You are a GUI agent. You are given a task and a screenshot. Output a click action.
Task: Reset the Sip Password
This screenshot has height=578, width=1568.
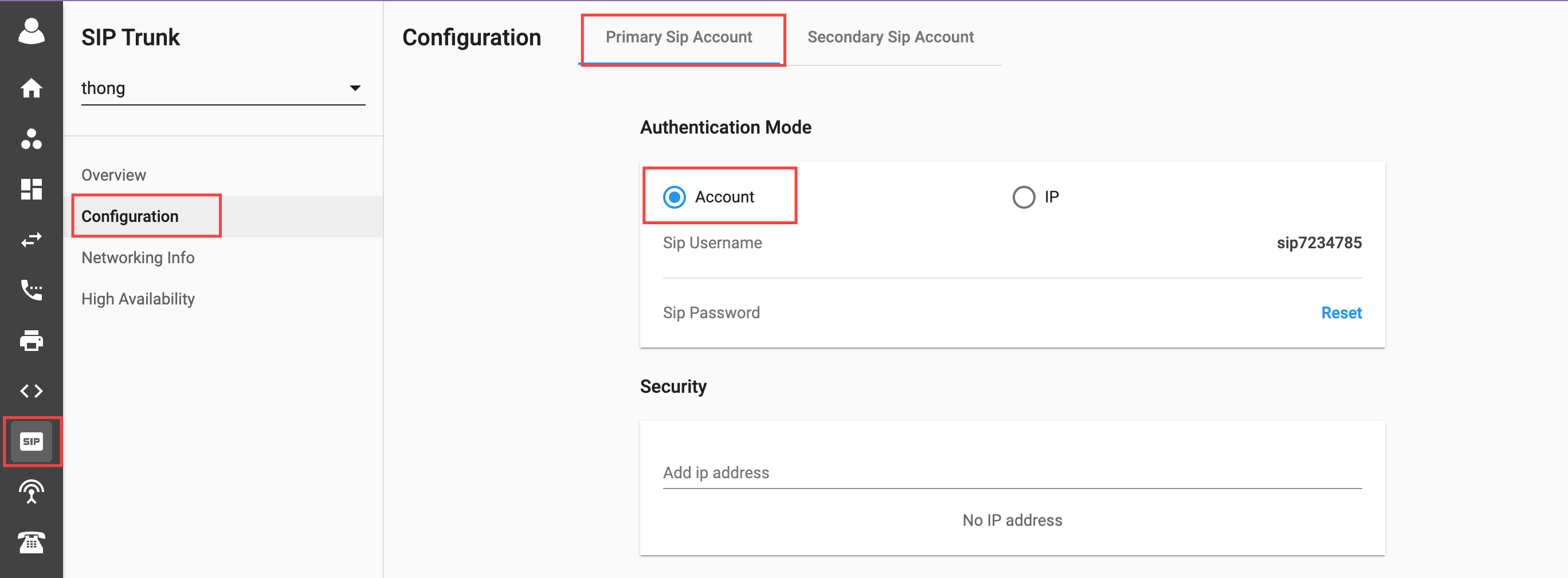point(1341,313)
